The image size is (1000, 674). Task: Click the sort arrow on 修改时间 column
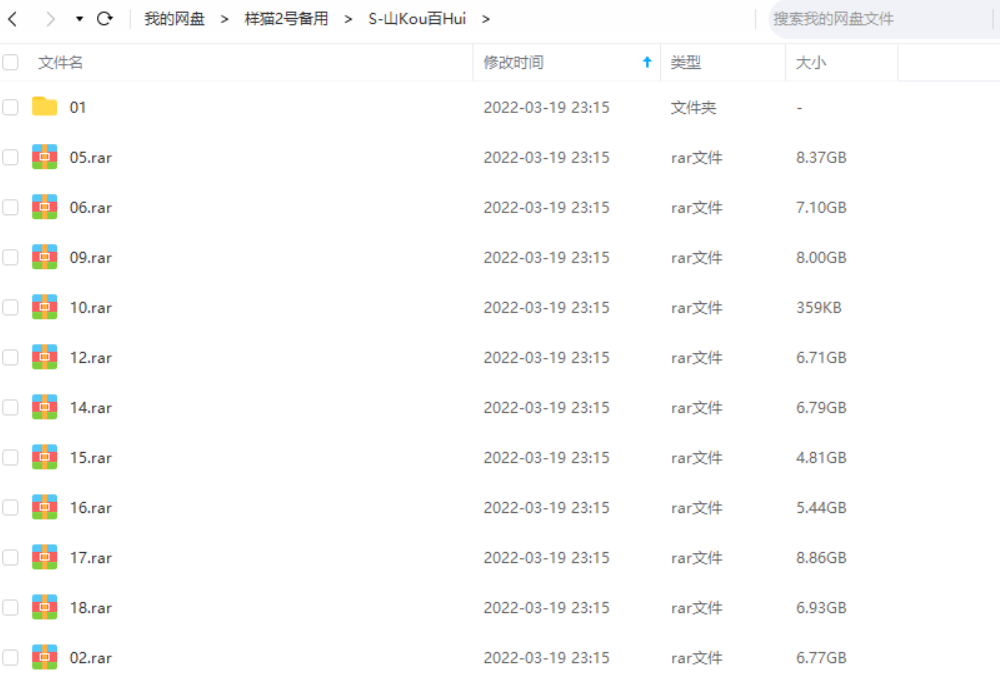pos(647,63)
